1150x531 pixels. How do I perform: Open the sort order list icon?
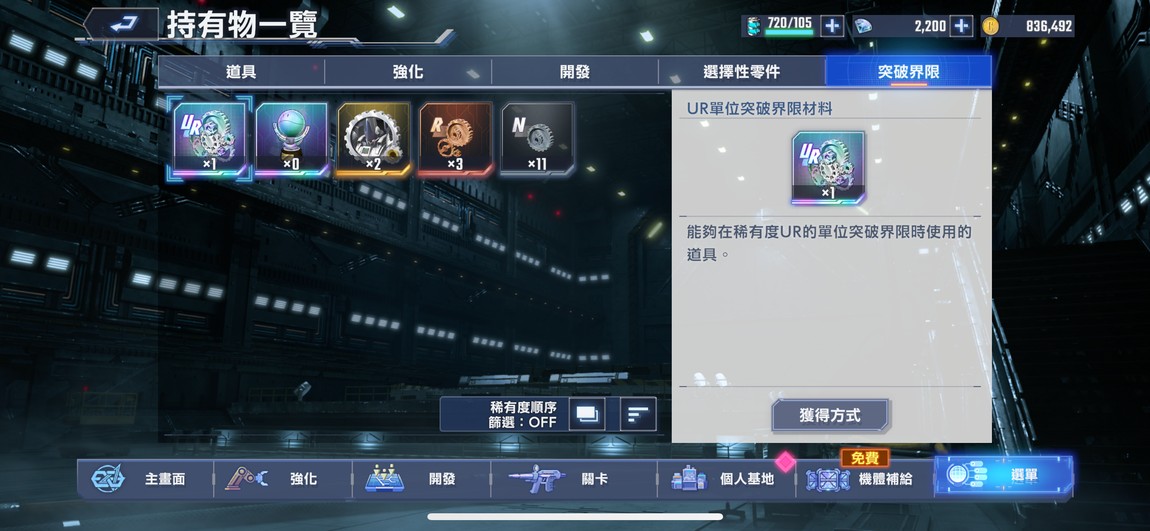pos(638,414)
